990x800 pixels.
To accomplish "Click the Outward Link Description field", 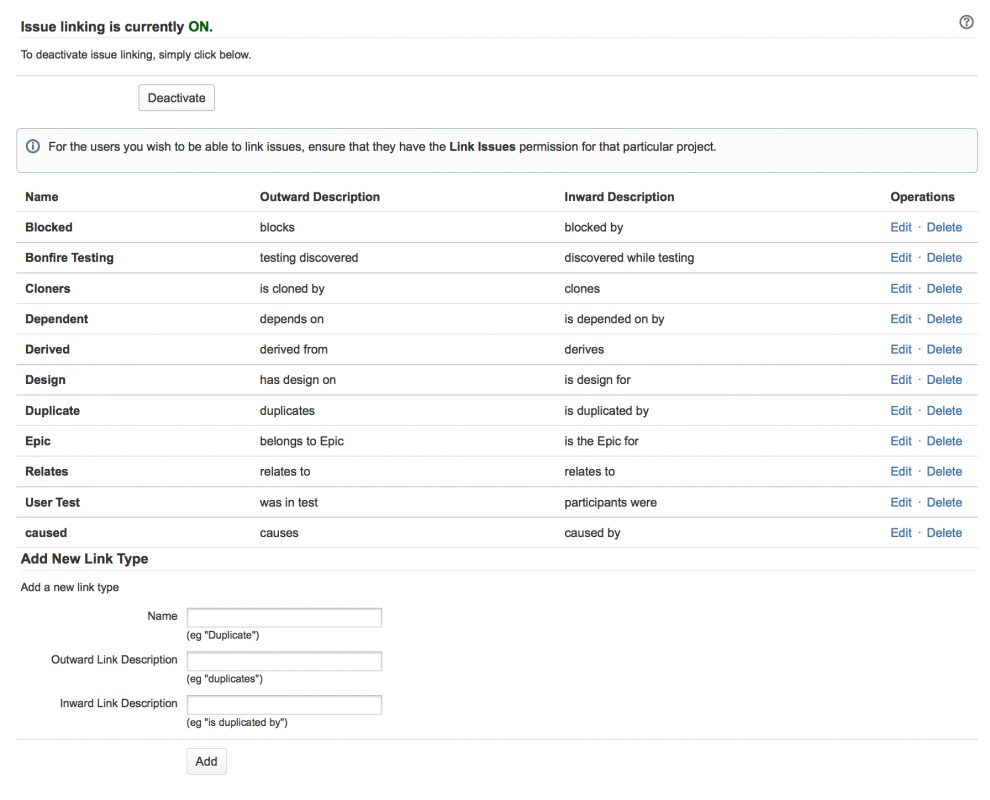I will point(284,661).
